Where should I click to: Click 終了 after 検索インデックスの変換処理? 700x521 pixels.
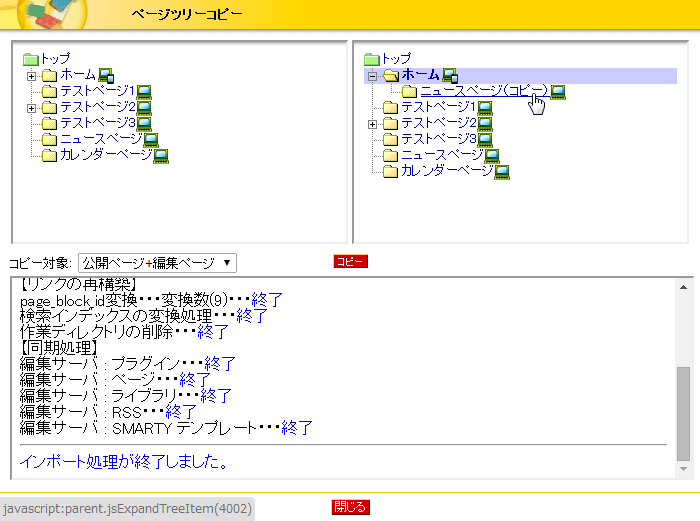coord(252,316)
